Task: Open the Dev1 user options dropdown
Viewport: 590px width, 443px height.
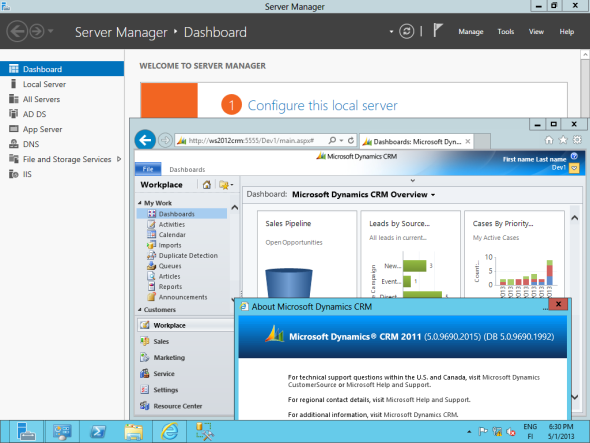Action: click(x=574, y=168)
